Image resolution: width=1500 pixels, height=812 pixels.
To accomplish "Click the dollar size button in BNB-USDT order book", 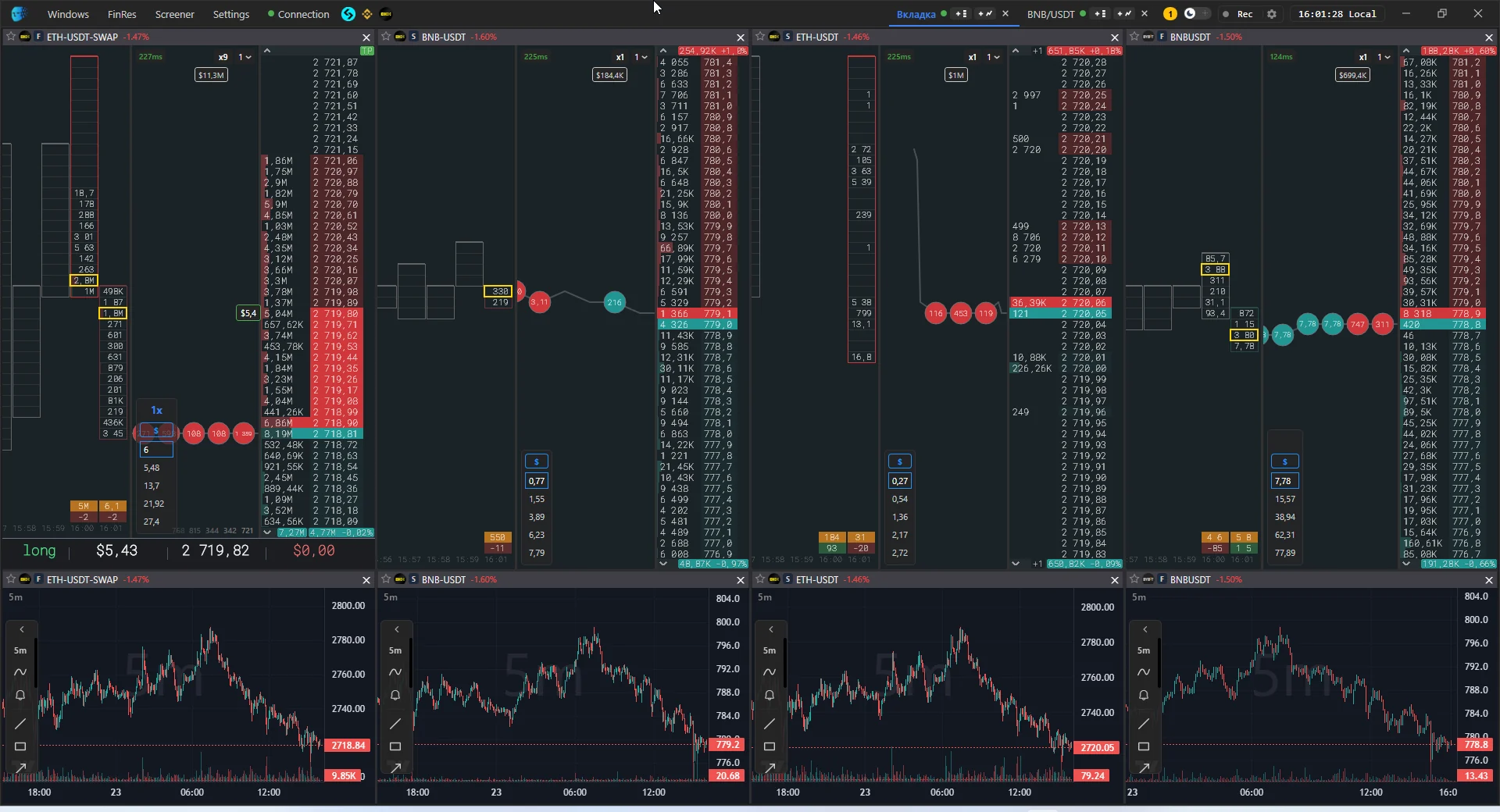I will pos(537,461).
